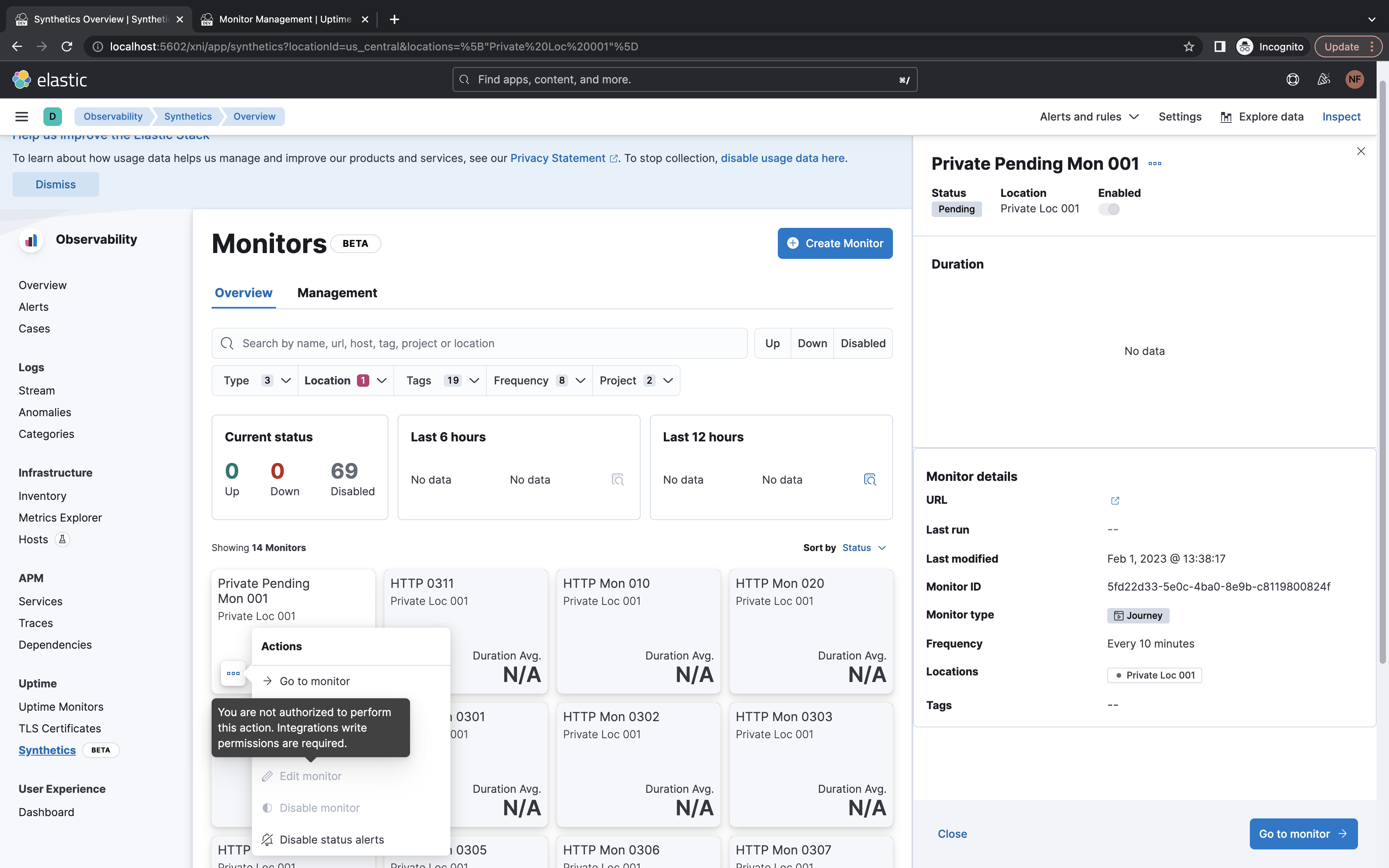The height and width of the screenshot is (868, 1389).
Task: Toggle the Disabled status filter
Action: (x=863, y=343)
